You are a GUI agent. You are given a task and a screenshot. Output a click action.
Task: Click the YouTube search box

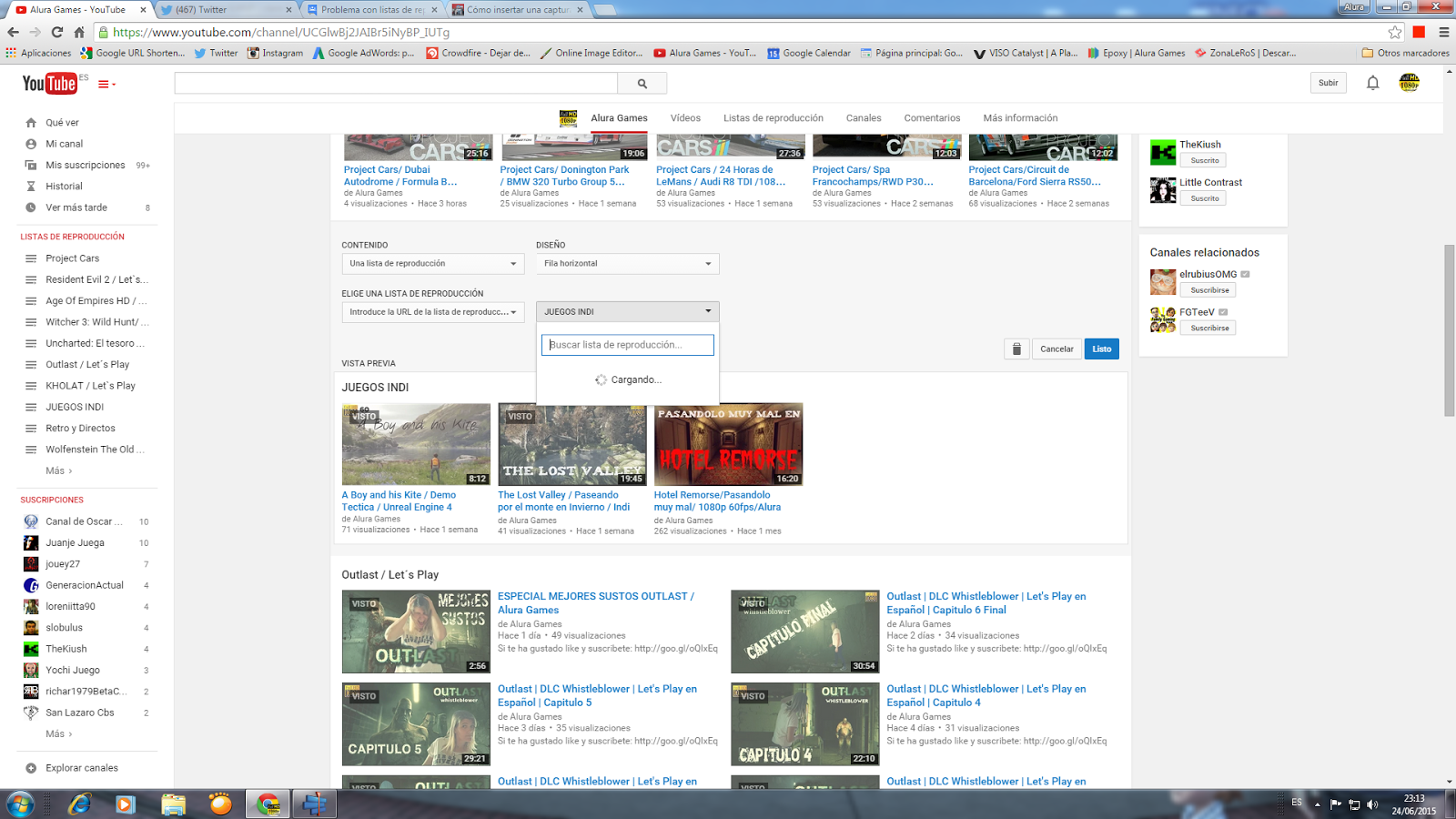(396, 84)
